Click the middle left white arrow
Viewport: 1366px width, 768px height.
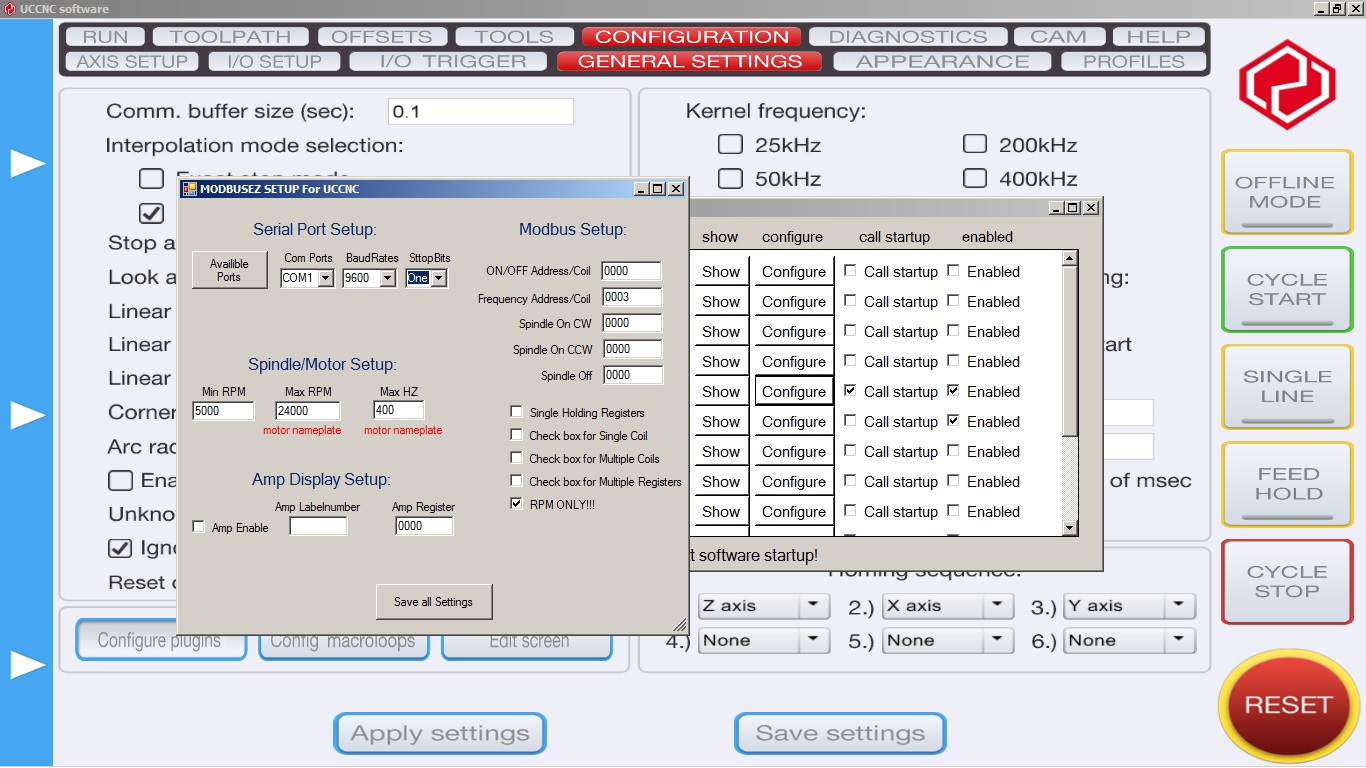point(28,414)
